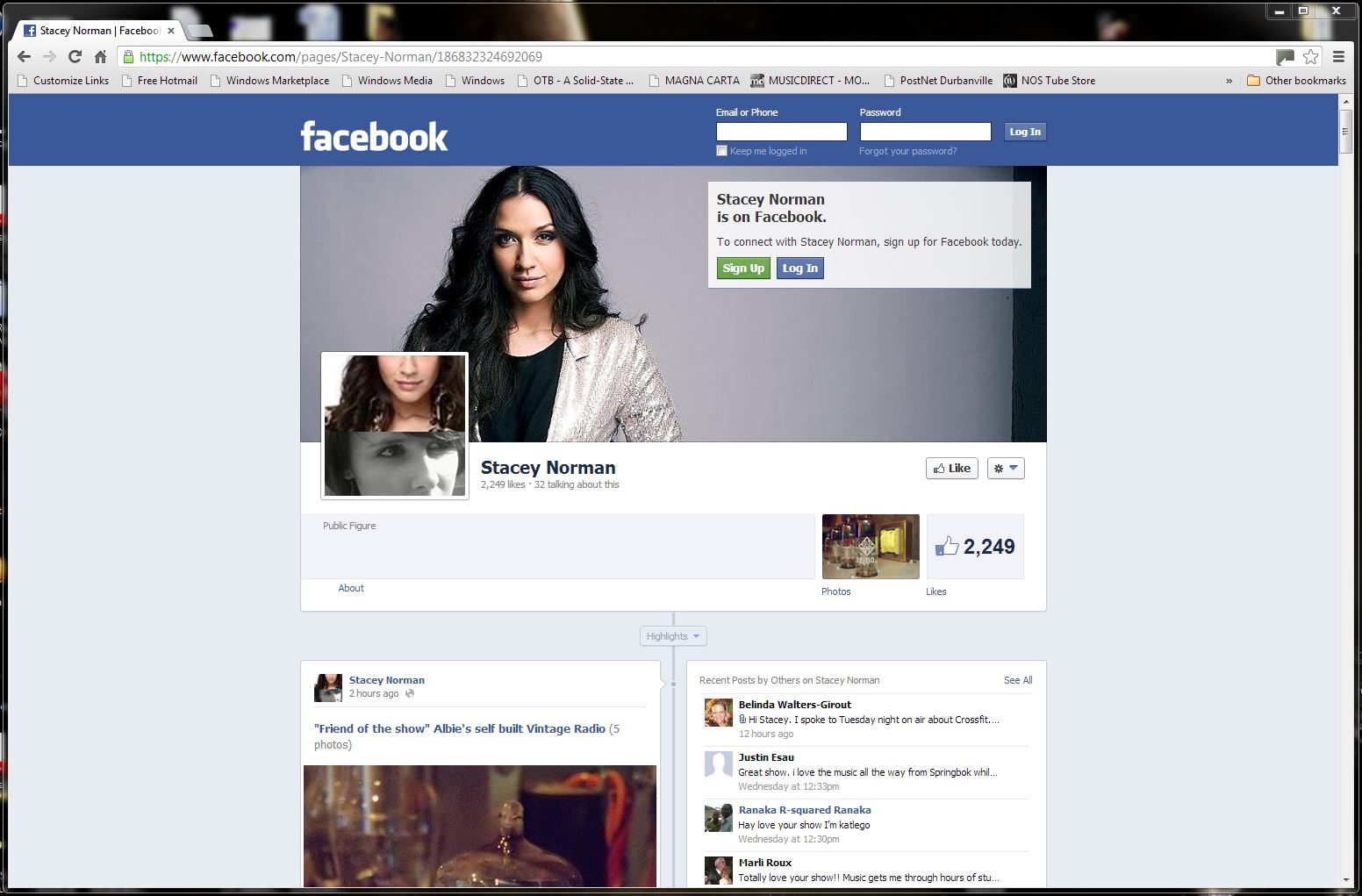Open the gear dropdown next to Like
Viewport: 1362px width, 896px height.
(1006, 469)
